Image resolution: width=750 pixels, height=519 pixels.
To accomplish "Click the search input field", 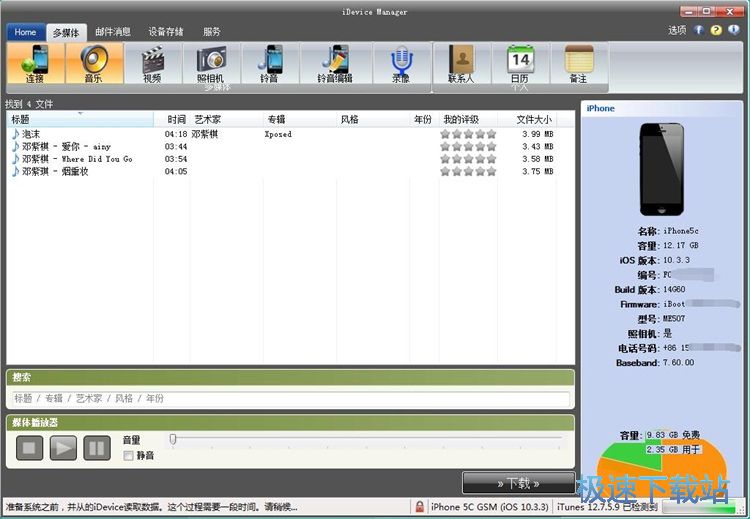I will [290, 398].
